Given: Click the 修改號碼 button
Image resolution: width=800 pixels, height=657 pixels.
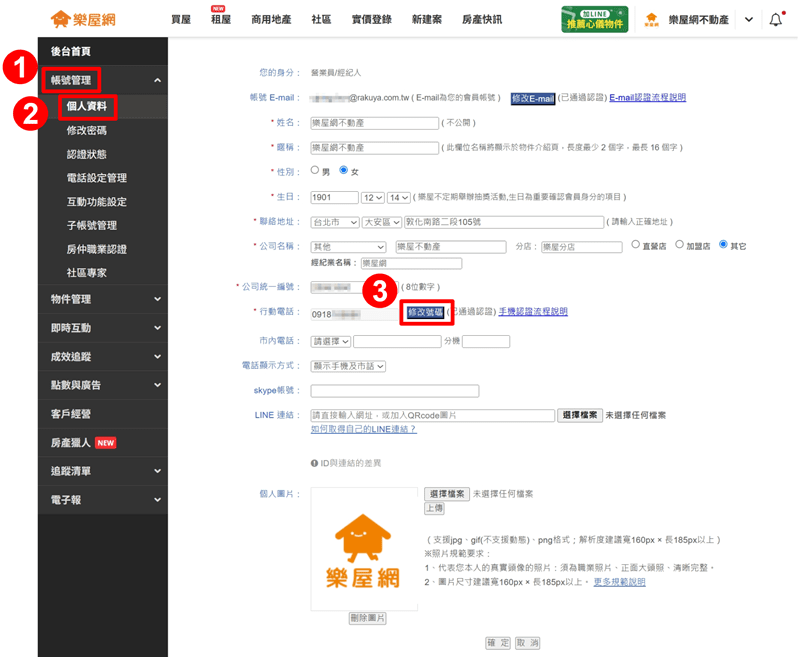Looking at the screenshot, I should [425, 312].
